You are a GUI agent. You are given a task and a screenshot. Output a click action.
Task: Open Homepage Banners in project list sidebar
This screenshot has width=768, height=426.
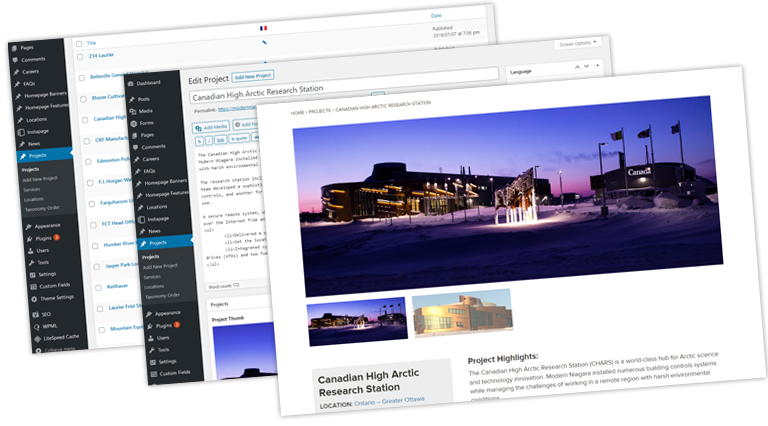(x=45, y=95)
